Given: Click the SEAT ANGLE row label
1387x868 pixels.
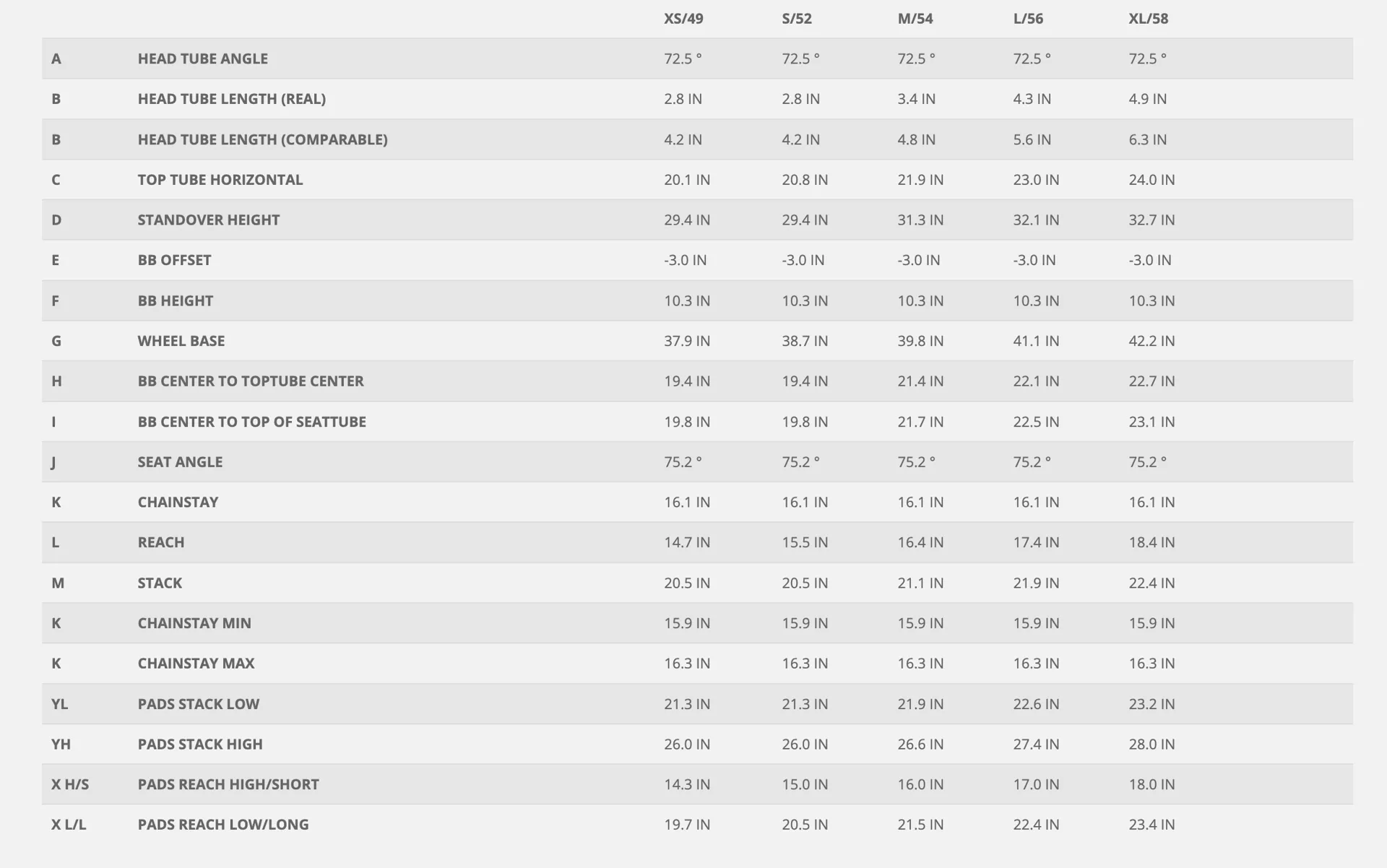Looking at the screenshot, I should [x=180, y=462].
